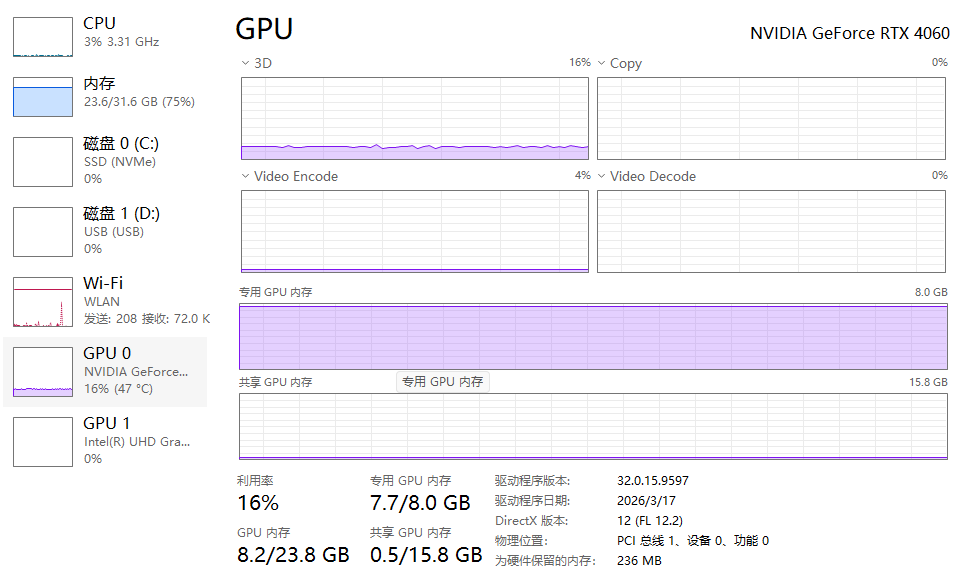Click the 专用 GPU 内存 usage graph
969x572 pixels.
click(x=593, y=337)
